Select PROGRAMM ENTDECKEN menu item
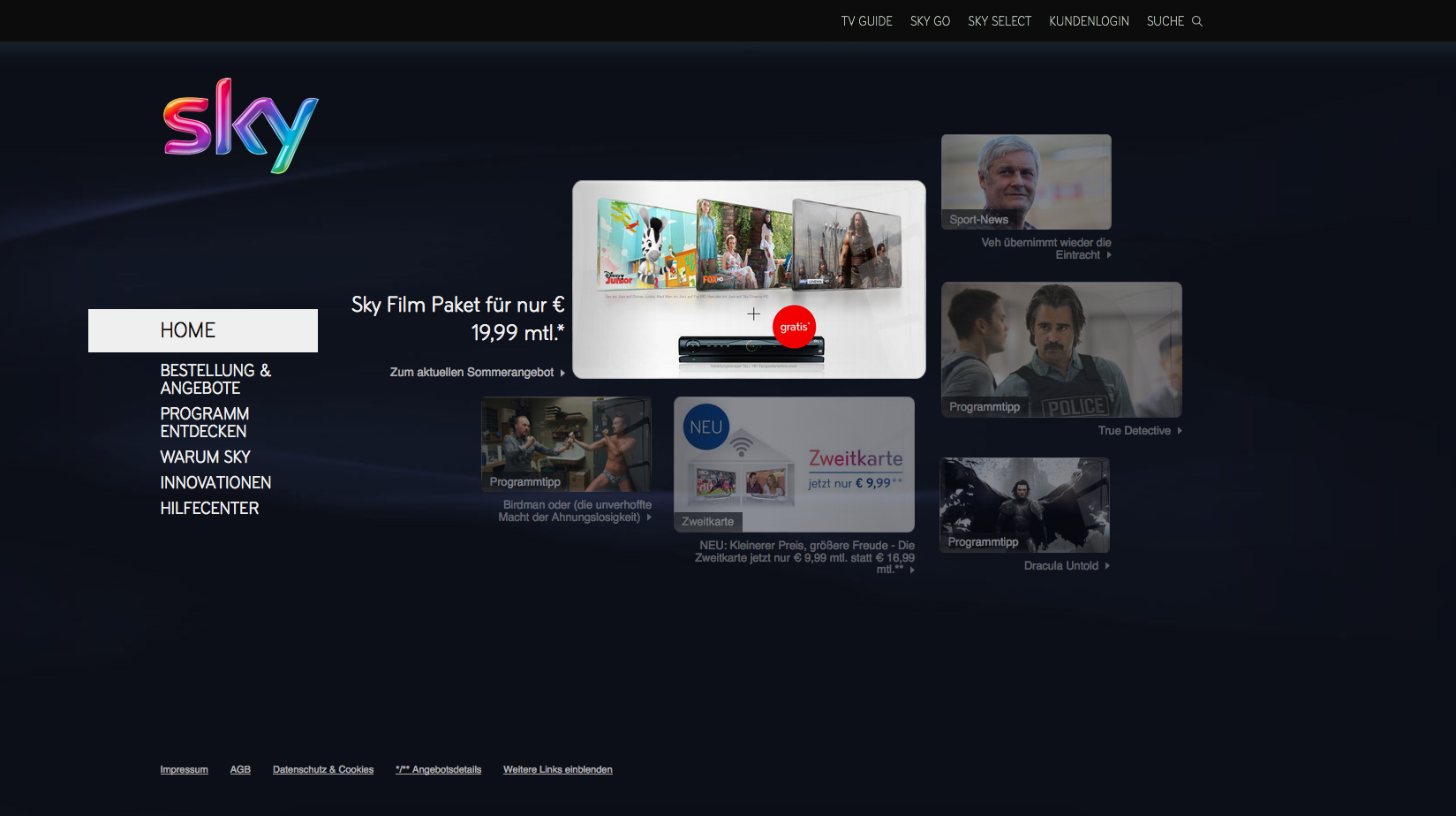Image resolution: width=1456 pixels, height=816 pixels. pyautogui.click(x=205, y=422)
